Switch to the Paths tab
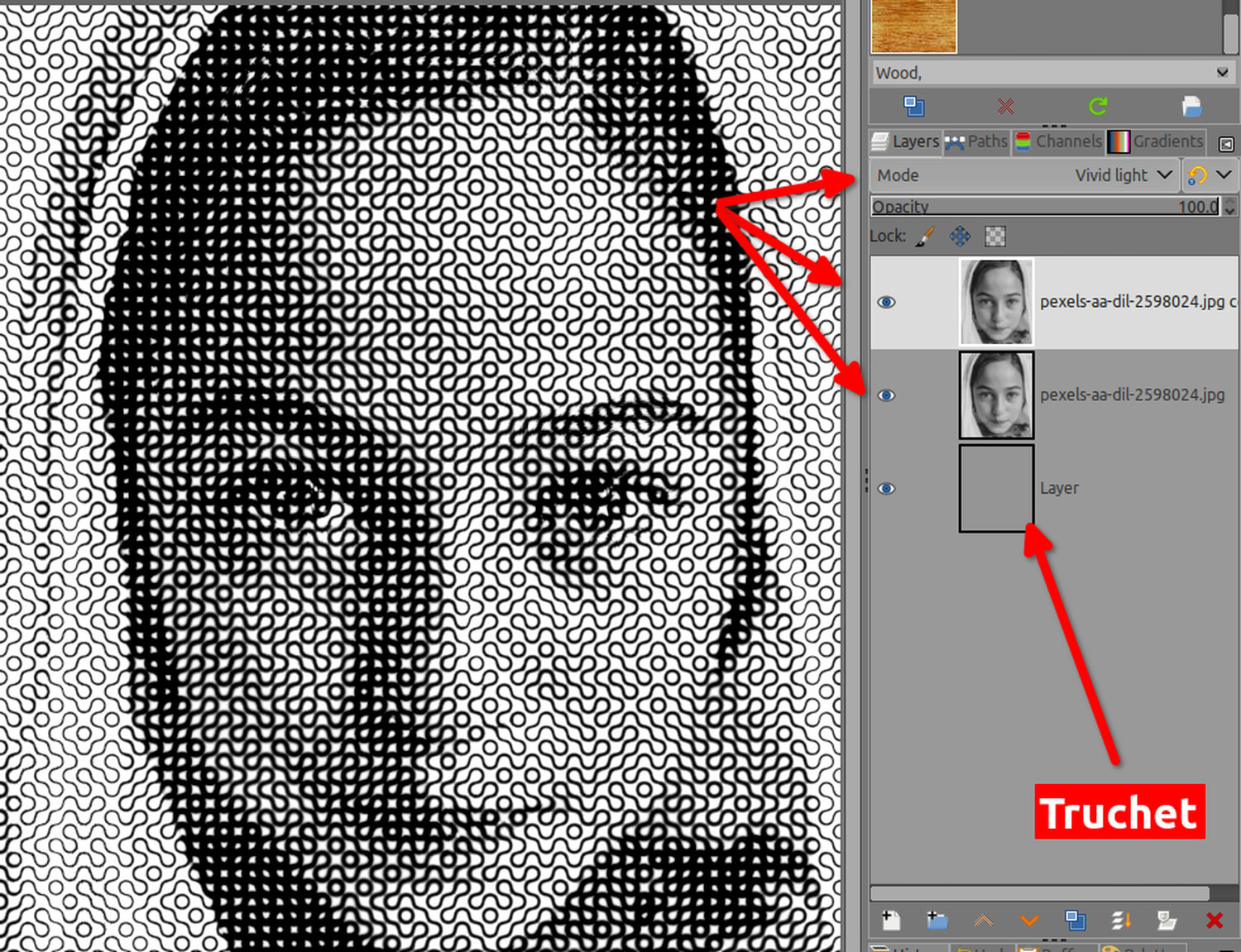The image size is (1241, 952). pyautogui.click(x=976, y=141)
